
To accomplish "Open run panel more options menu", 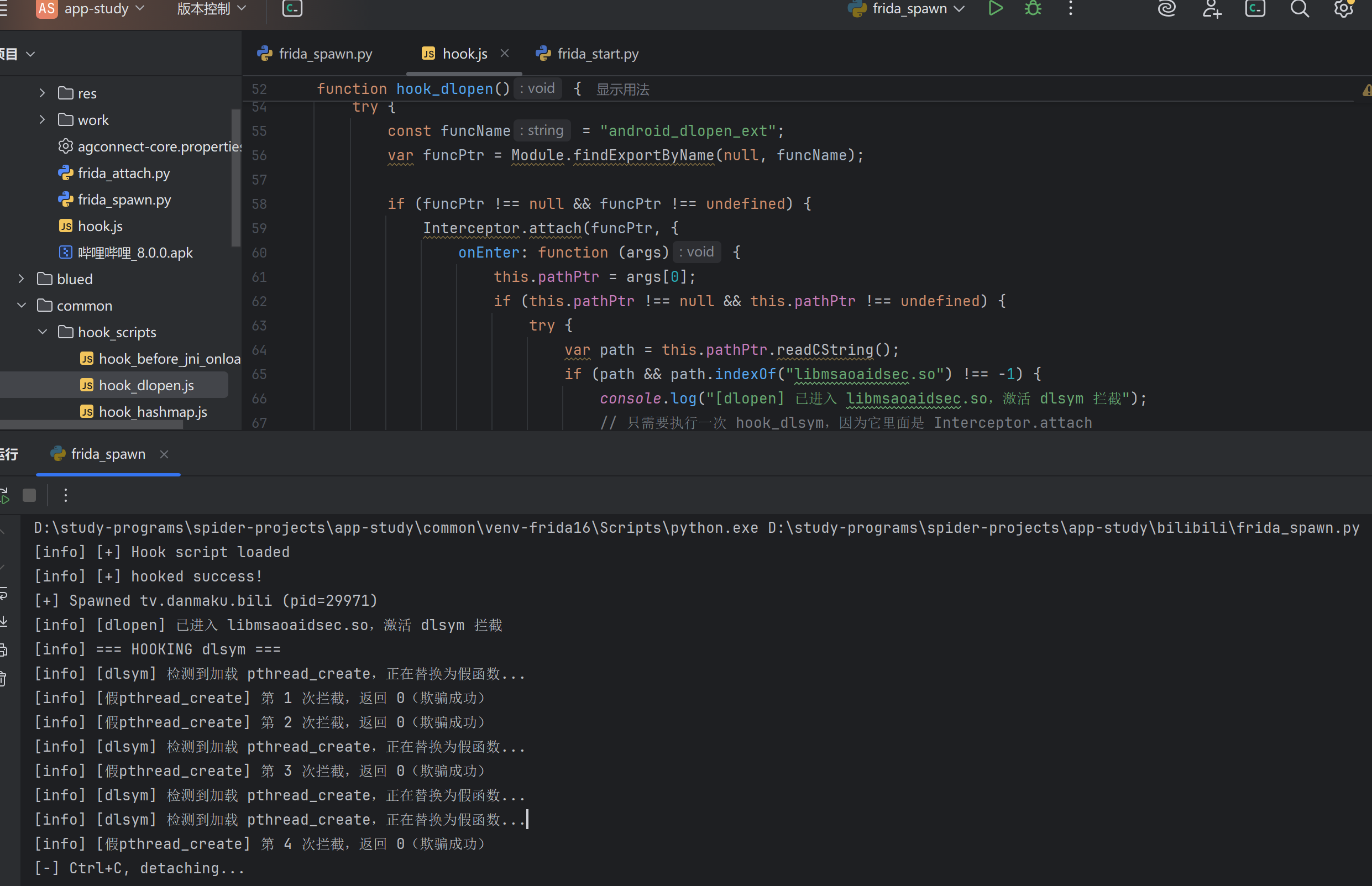I will point(66,495).
